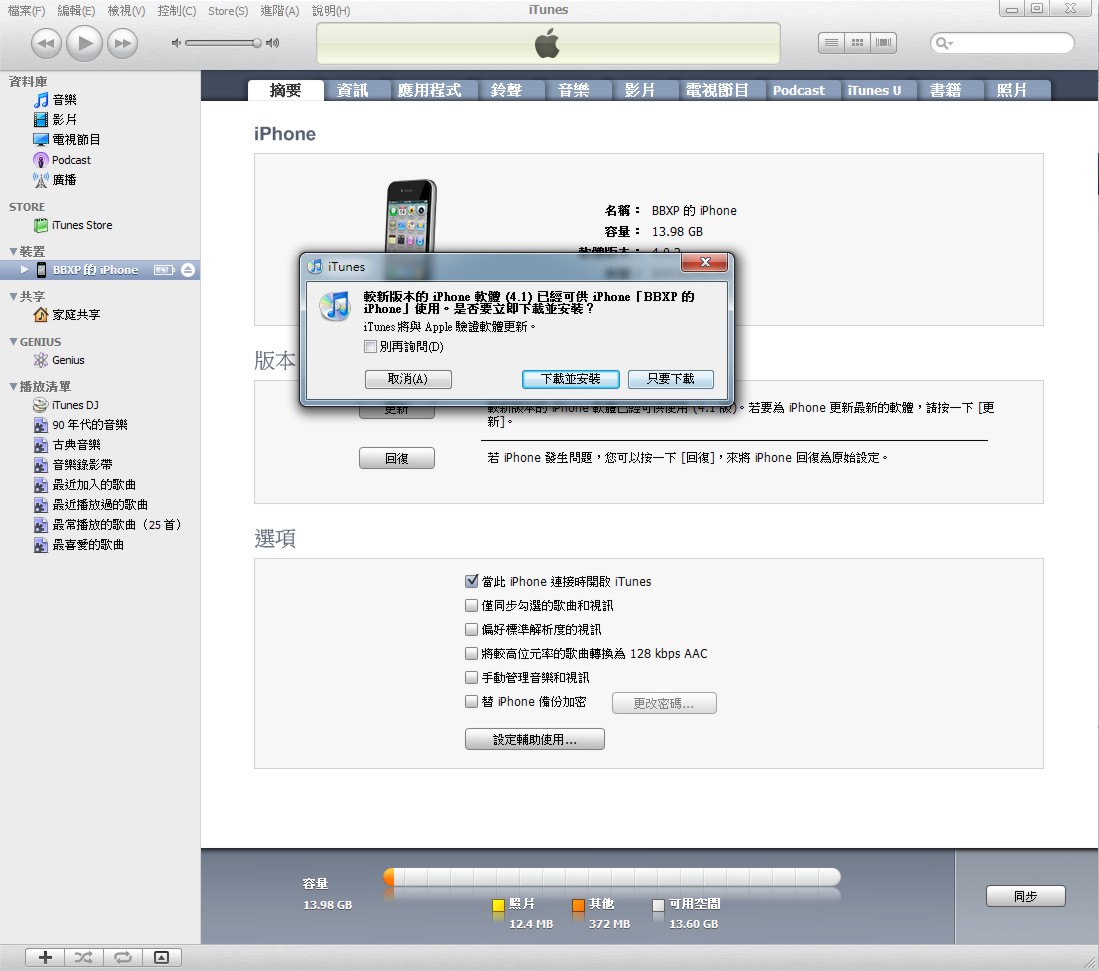
Task: Check 替 iPhone 備份加密
Action: click(x=472, y=701)
